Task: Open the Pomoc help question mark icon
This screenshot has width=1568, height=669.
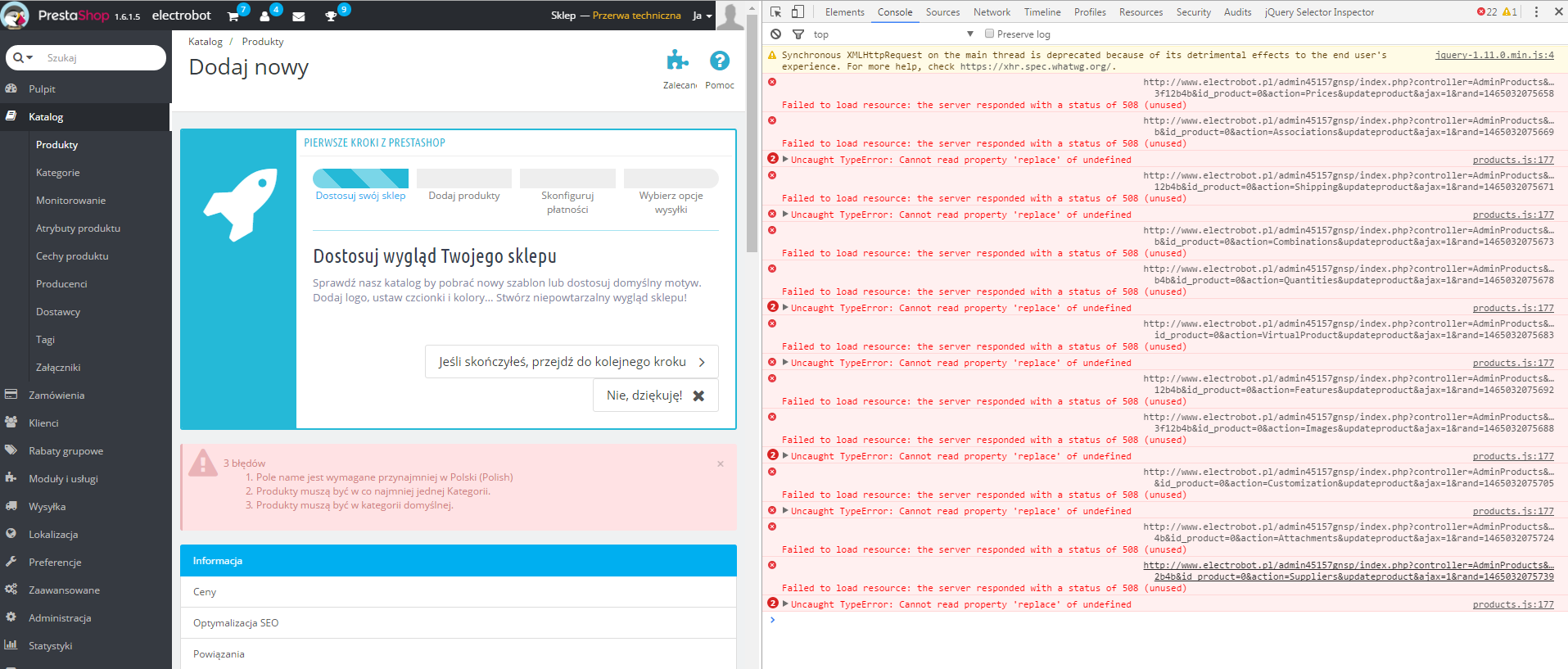Action: 720,60
